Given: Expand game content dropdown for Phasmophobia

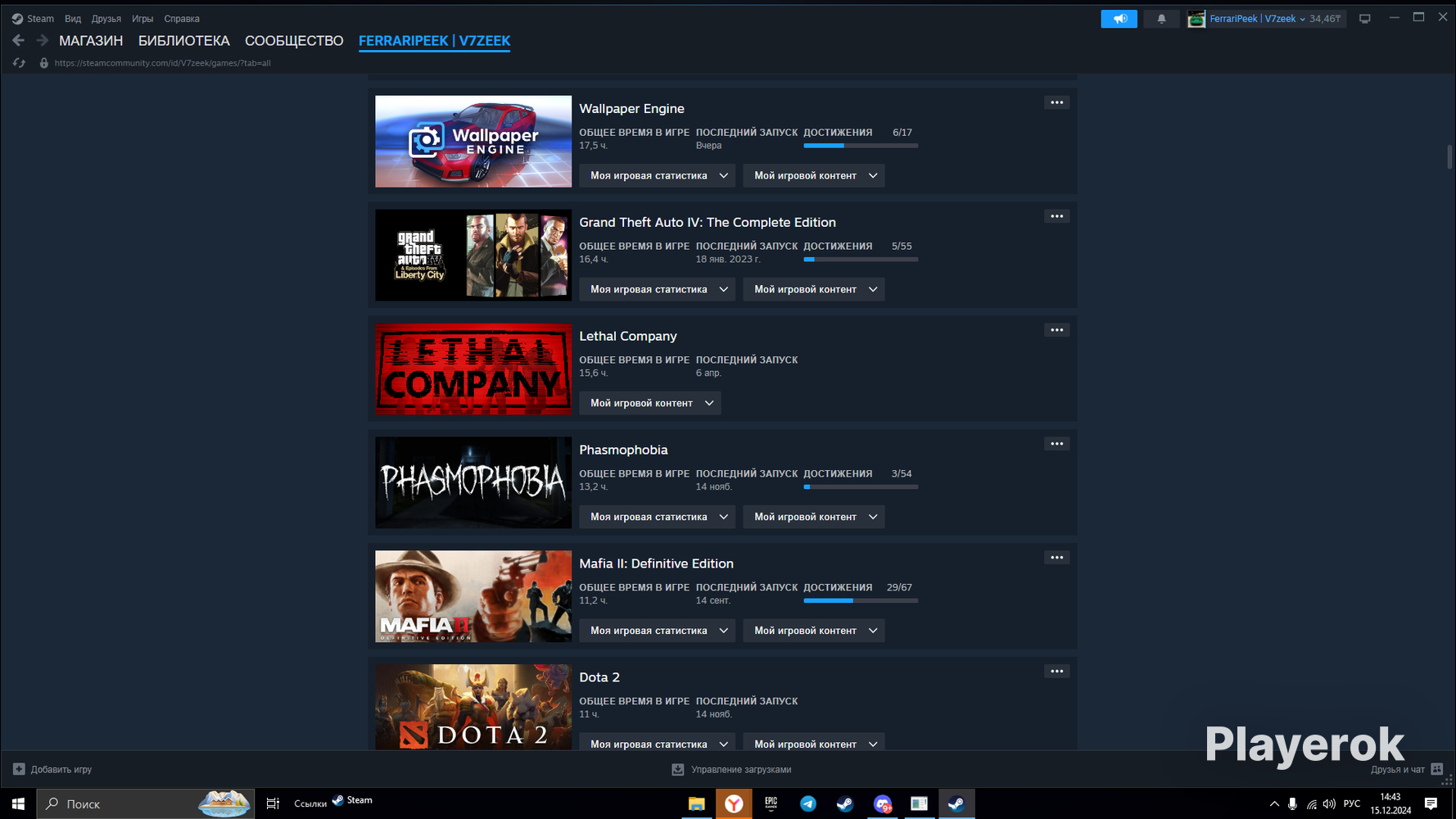Looking at the screenshot, I should 814,517.
